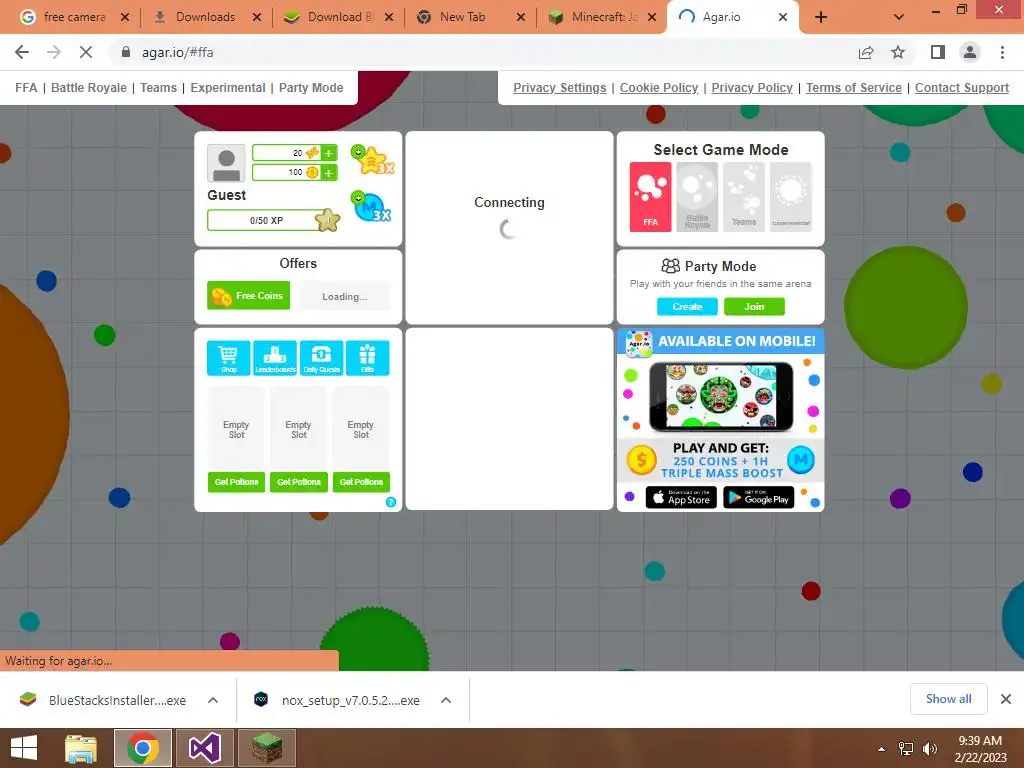Select the Teams game mode tile
The width and height of the screenshot is (1024, 768).
(744, 197)
